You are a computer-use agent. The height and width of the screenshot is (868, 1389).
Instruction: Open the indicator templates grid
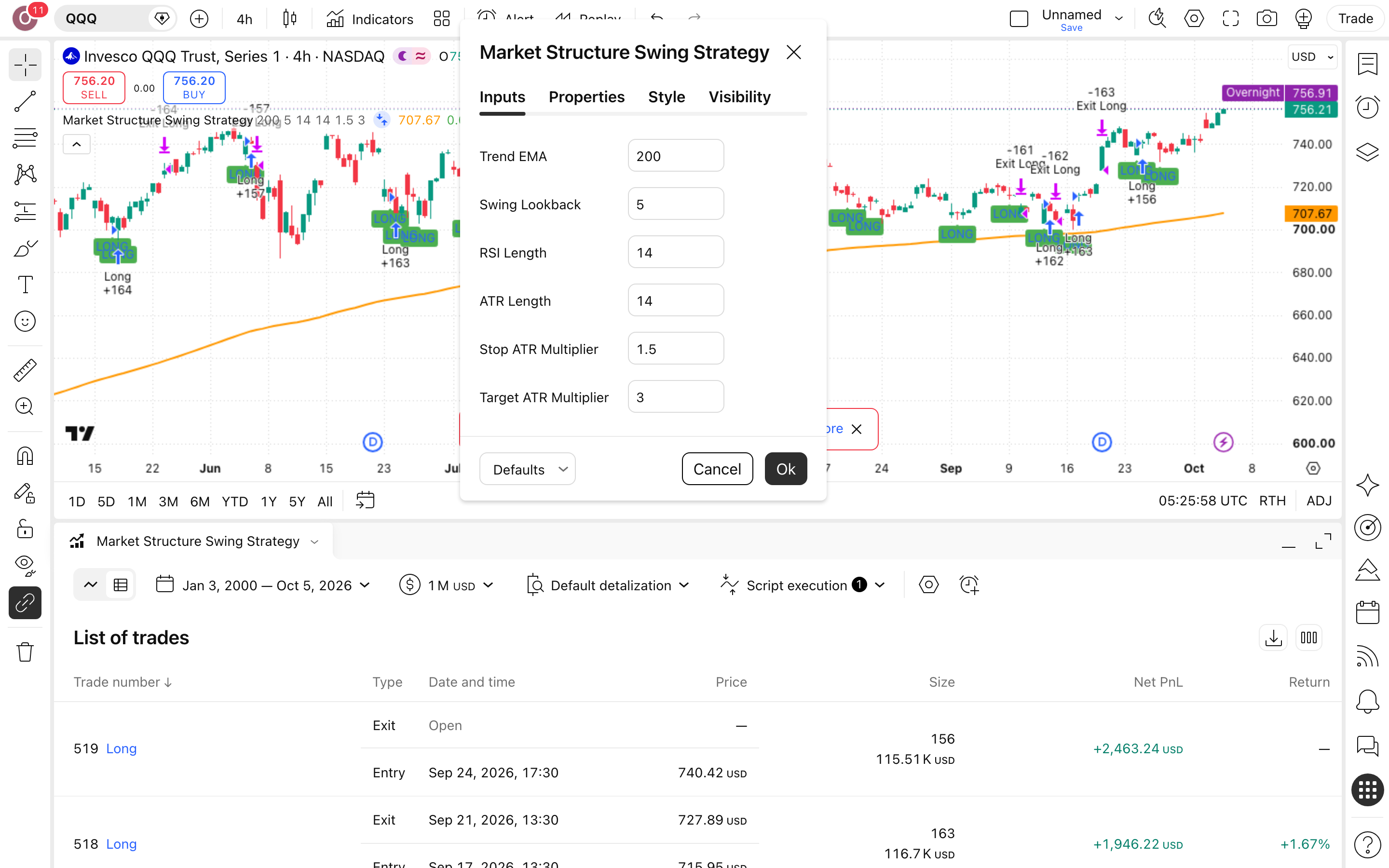point(441,19)
